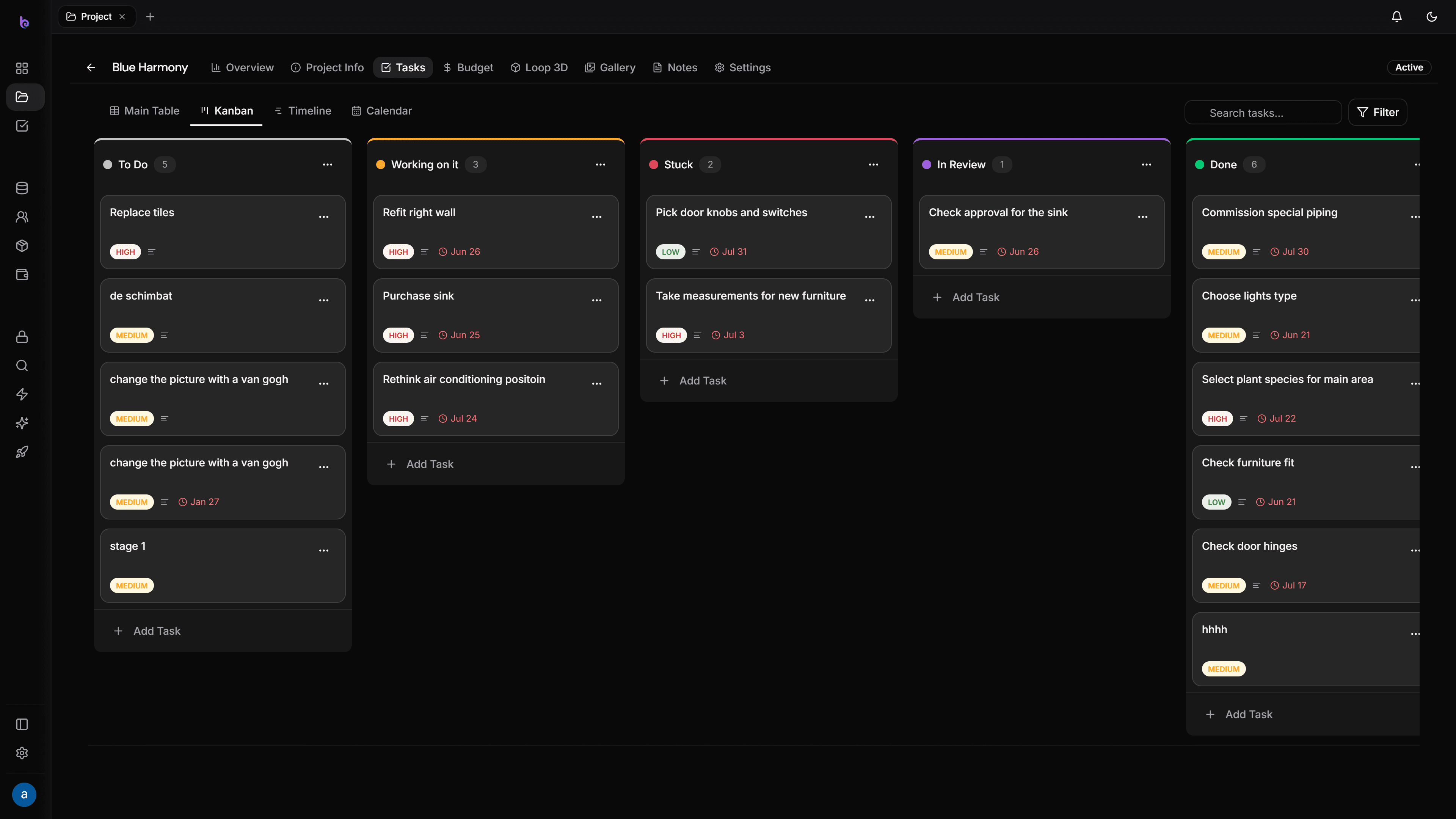Click Jul 22 due date on Select plant species
Image resolution: width=1456 pixels, height=819 pixels.
coord(1276,419)
